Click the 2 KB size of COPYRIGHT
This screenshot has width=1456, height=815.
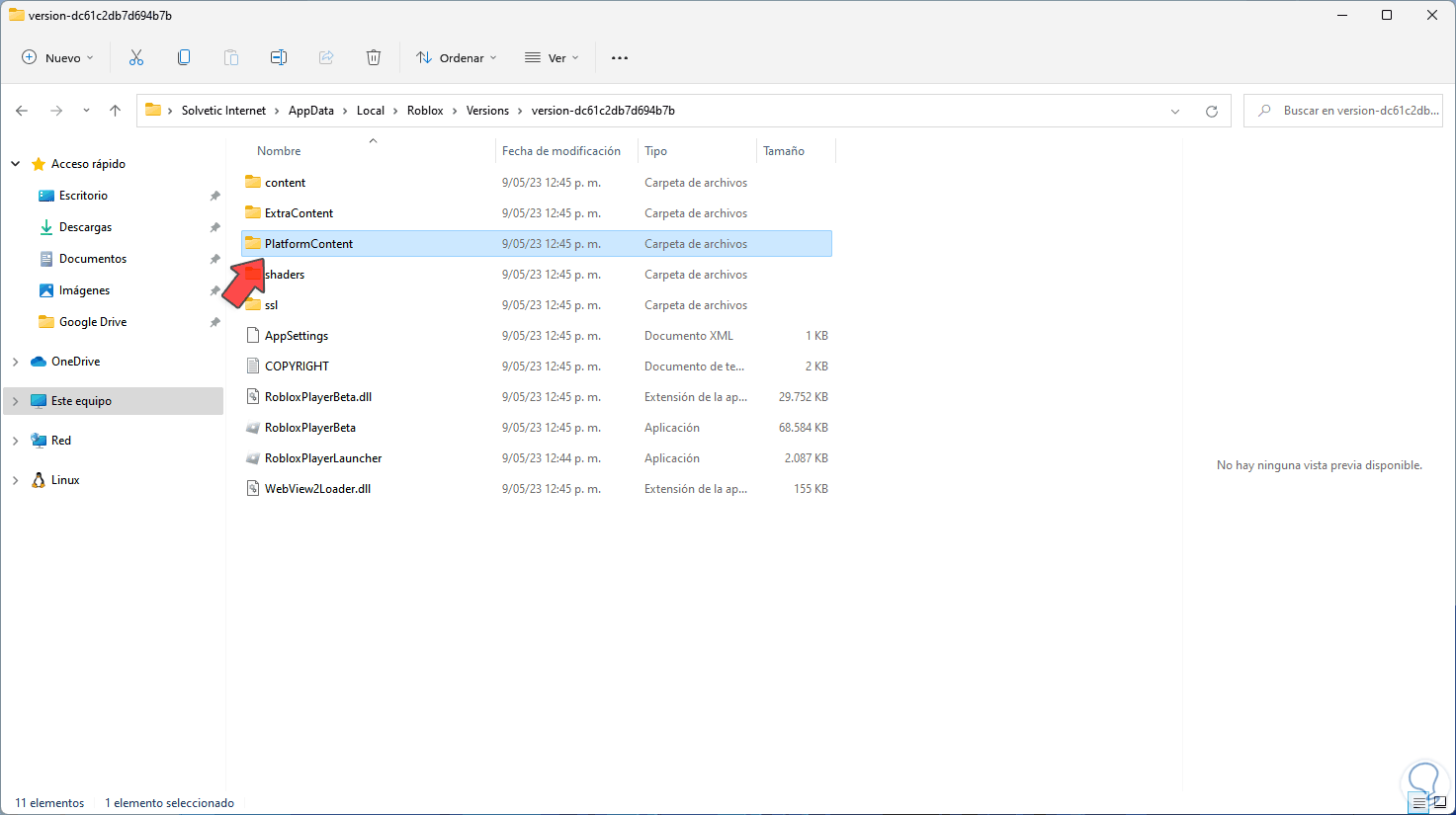[816, 367]
